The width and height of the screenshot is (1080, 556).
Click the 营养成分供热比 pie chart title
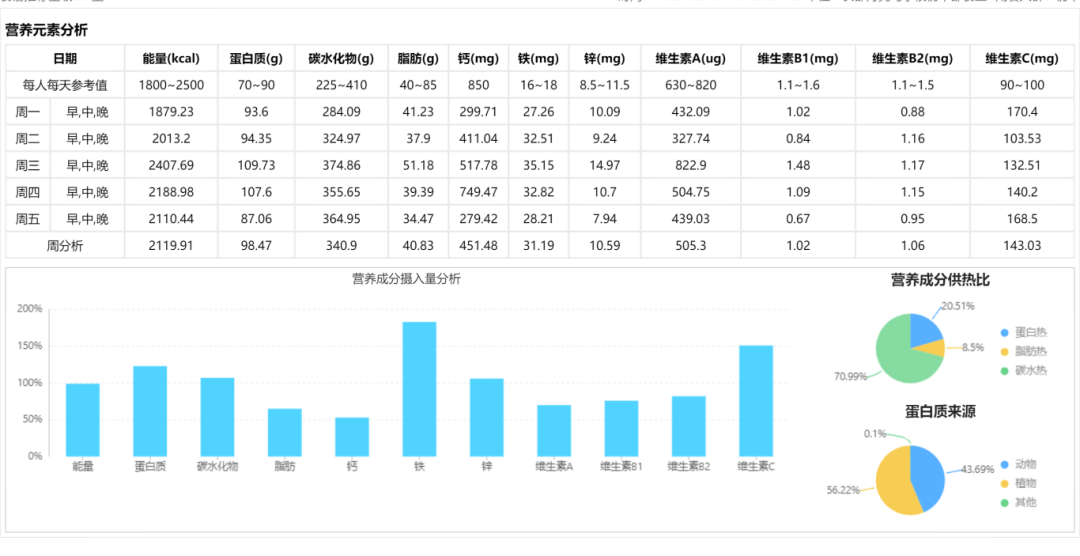(940, 280)
